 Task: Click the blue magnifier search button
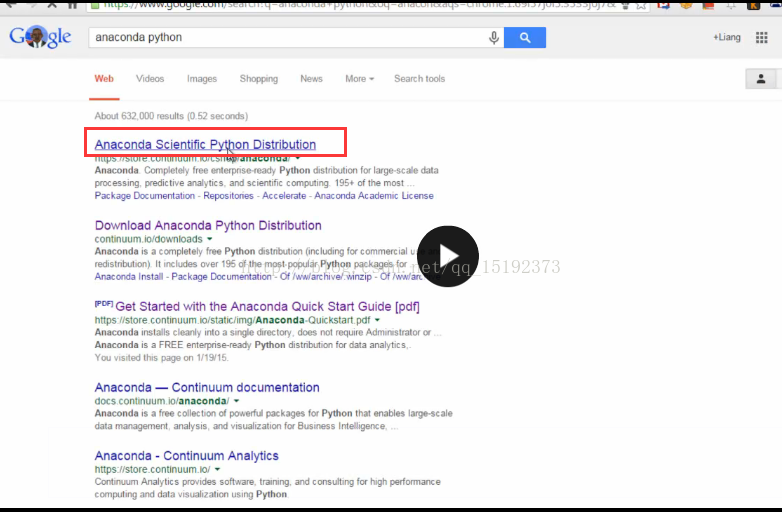tap(525, 37)
